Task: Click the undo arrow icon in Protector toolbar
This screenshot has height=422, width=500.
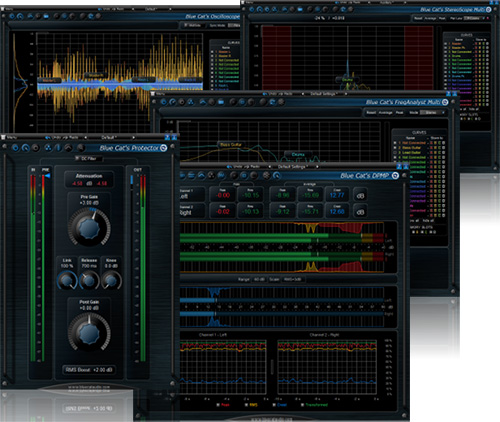Action: [25, 148]
